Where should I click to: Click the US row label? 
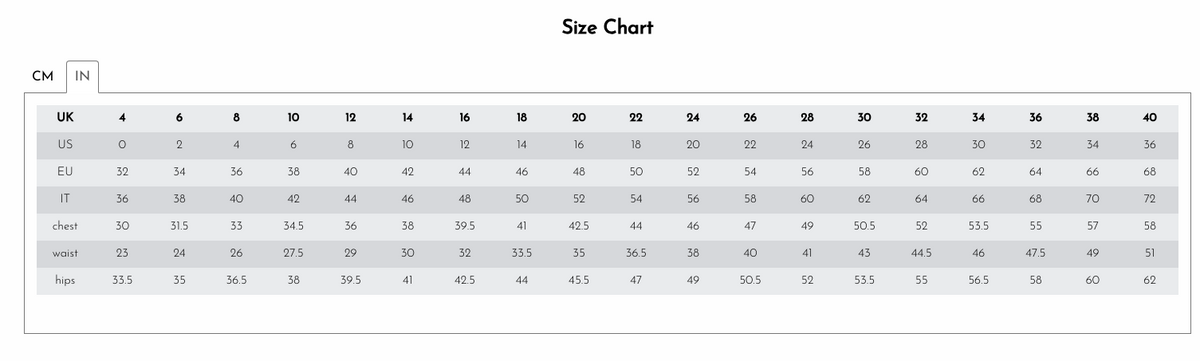[65, 144]
